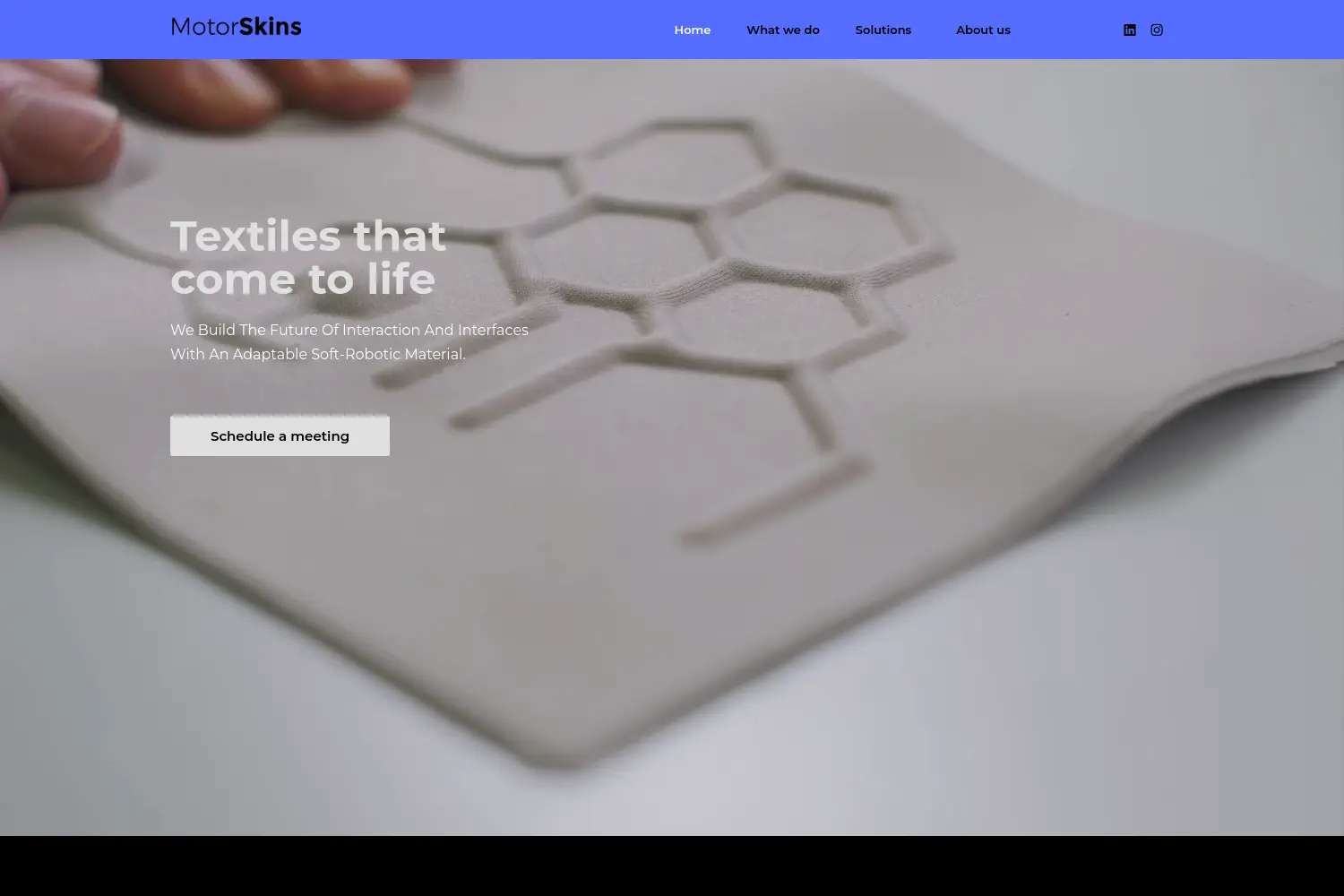
Task: Go to the Home page
Action: 692,30
